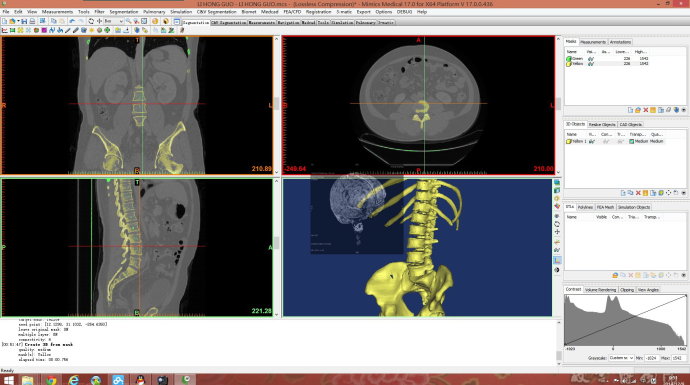Open Windows Start button
This screenshot has height=385, width=690.
click(x=8, y=380)
